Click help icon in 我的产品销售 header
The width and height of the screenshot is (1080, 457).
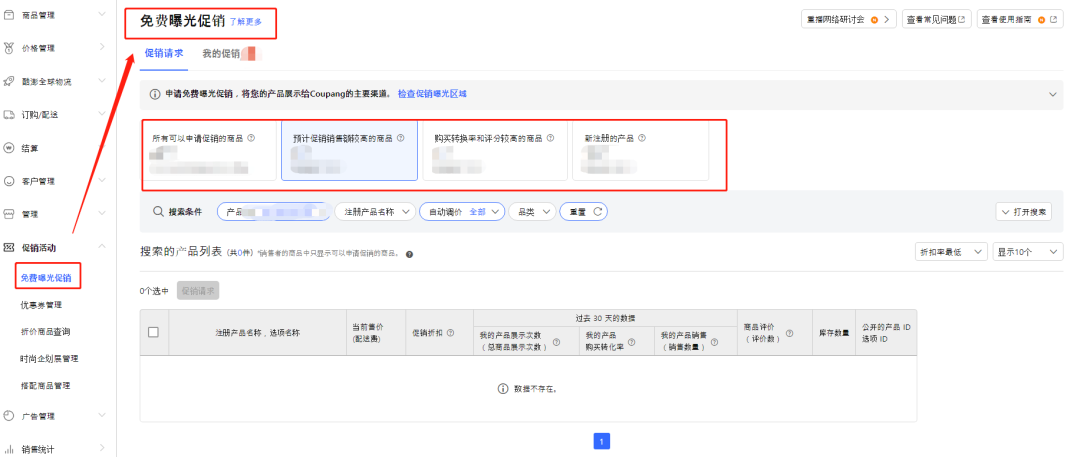714,341
